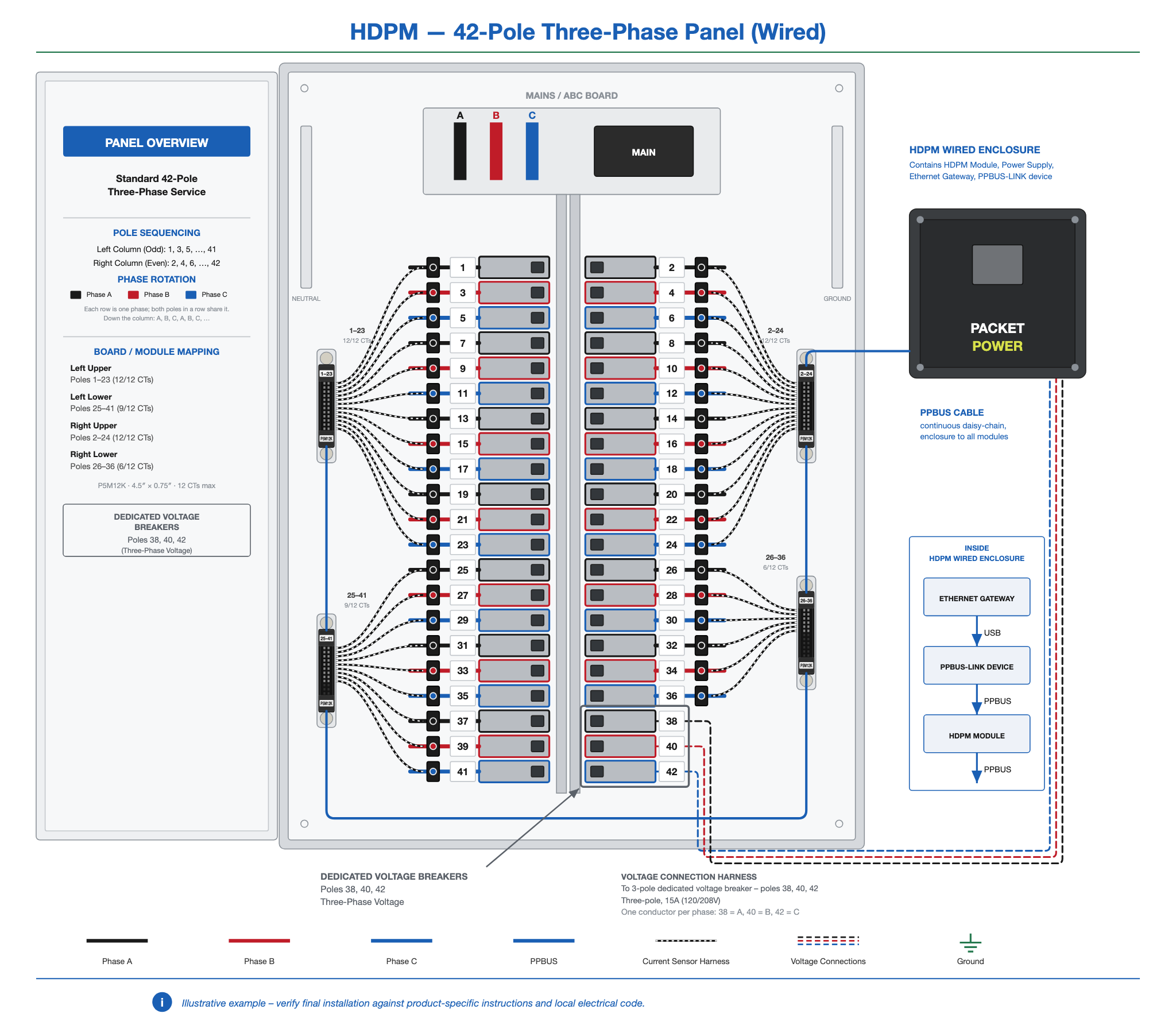Viewport: 1176px width, 1029px height.
Task: Click the breaker toggle for pole 4
Action: [x=597, y=293]
